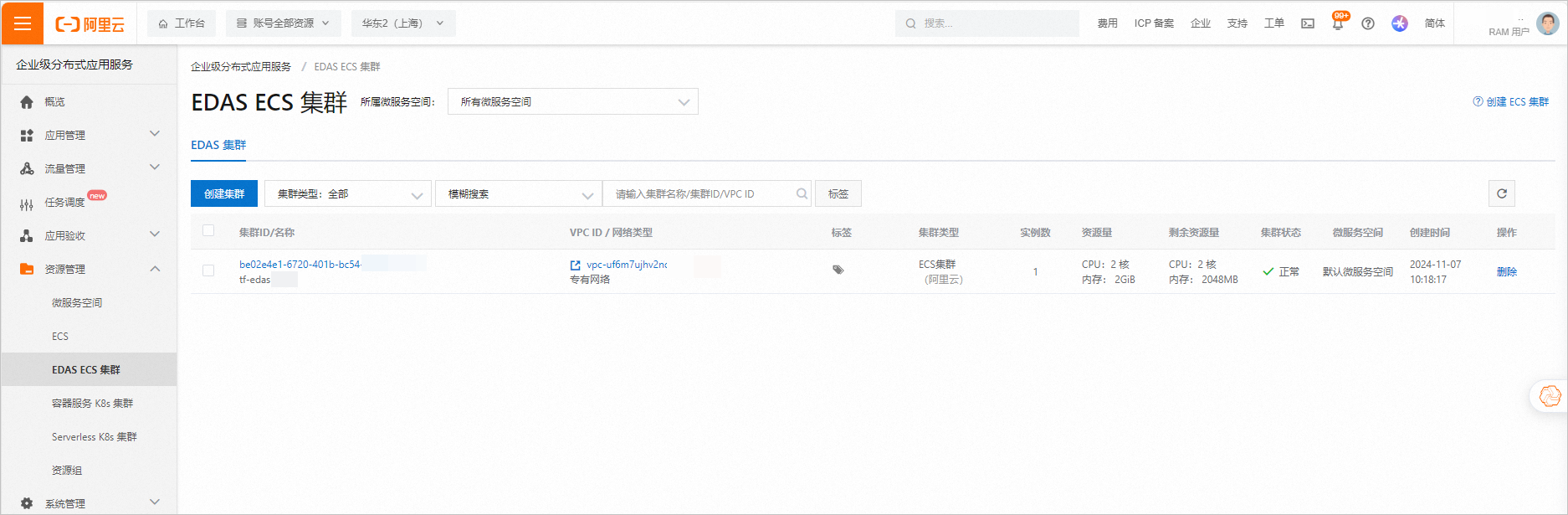The width and height of the screenshot is (1568, 515).
Task: Expand the 应用管理 sidebar section
Action: [154, 134]
